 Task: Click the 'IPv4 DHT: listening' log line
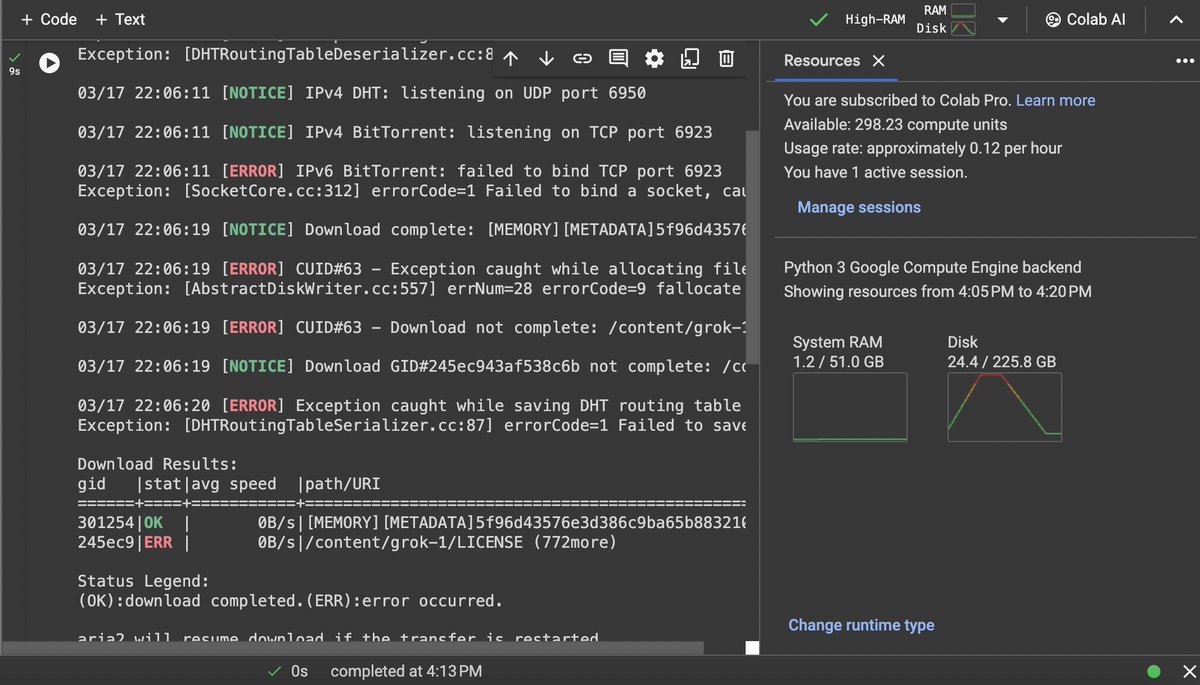pos(362,93)
